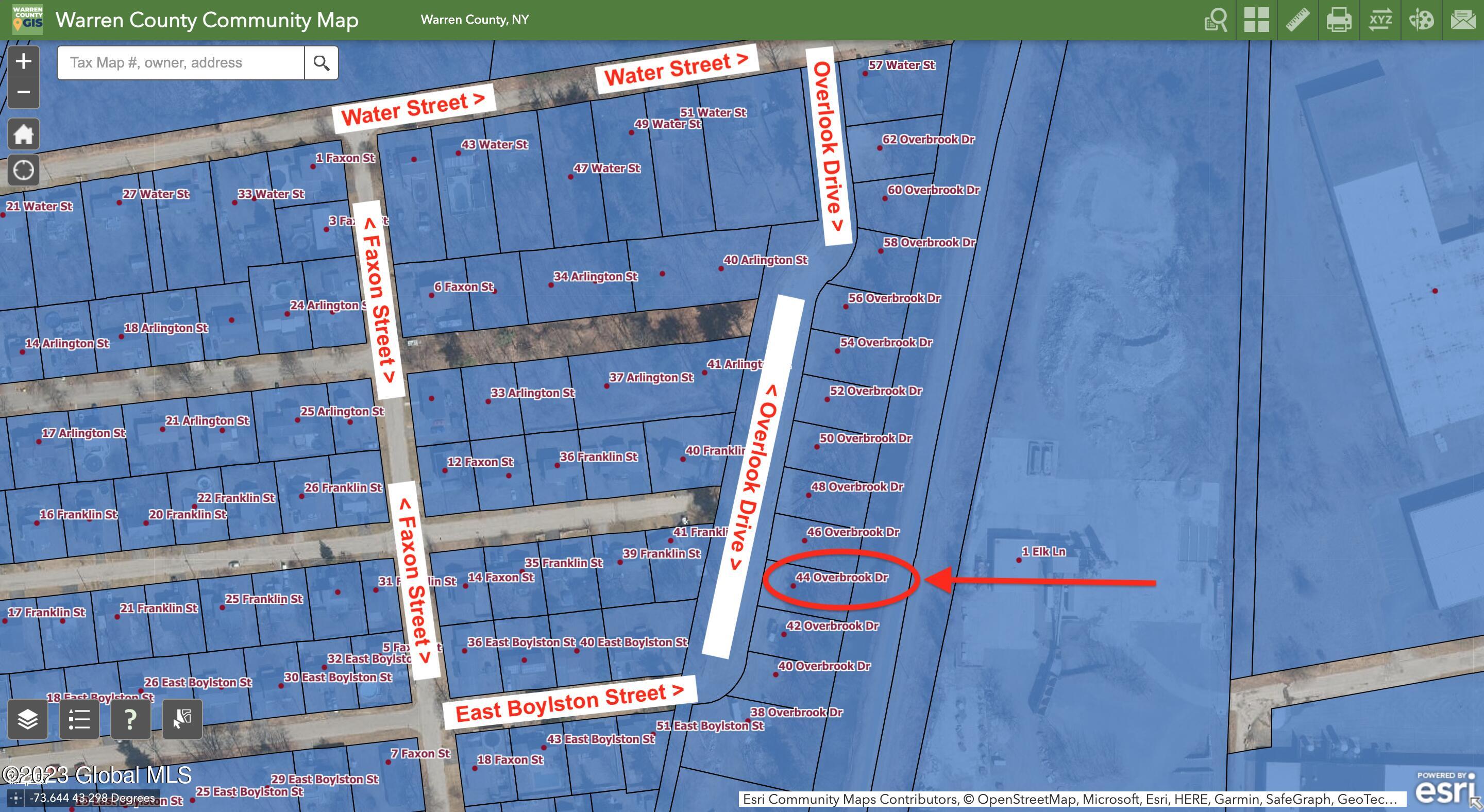This screenshot has height=812, width=1484.
Task: Open the layer list stack icon
Action: tap(28, 719)
